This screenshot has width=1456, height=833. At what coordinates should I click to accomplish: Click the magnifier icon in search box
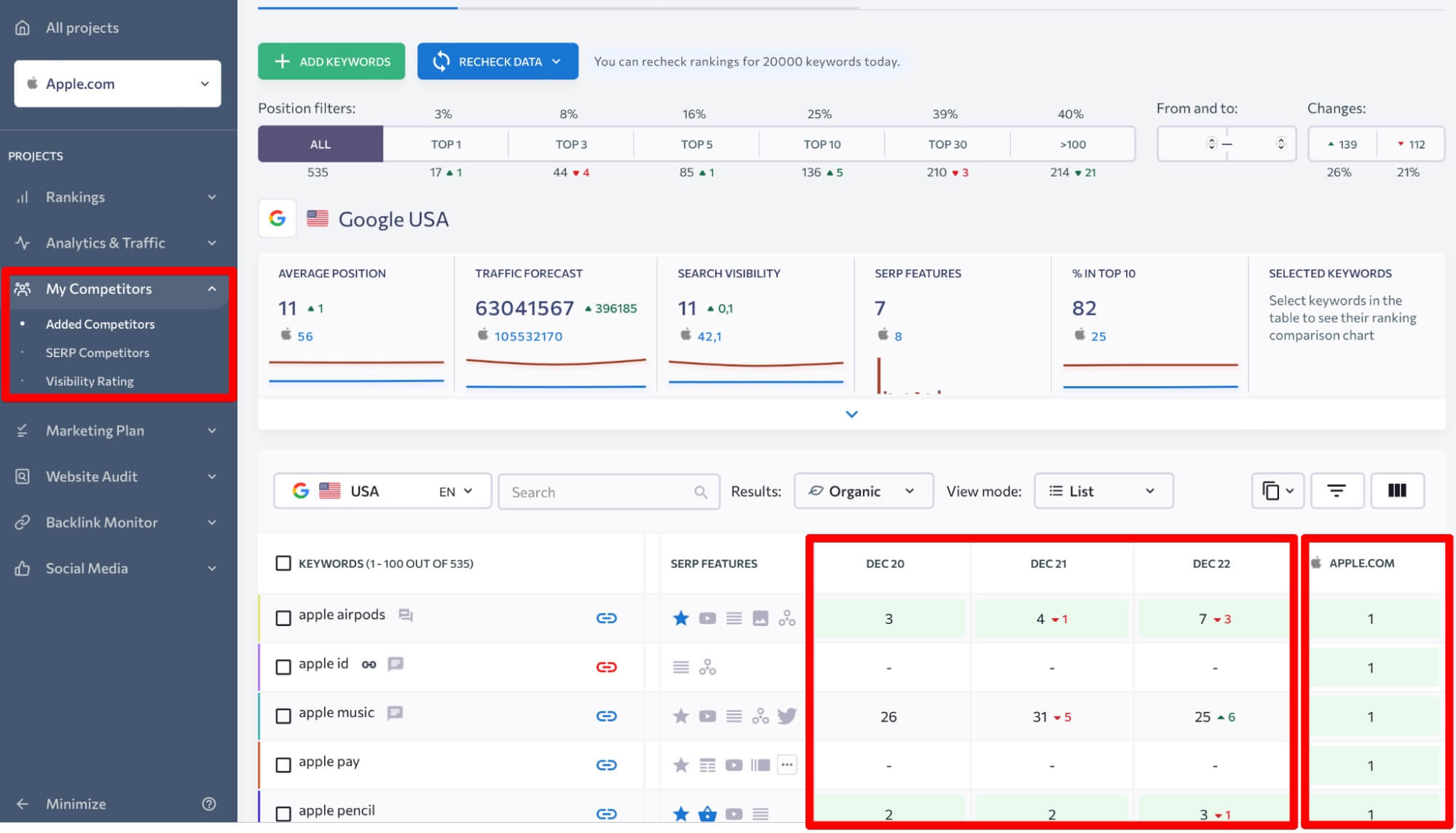701,492
